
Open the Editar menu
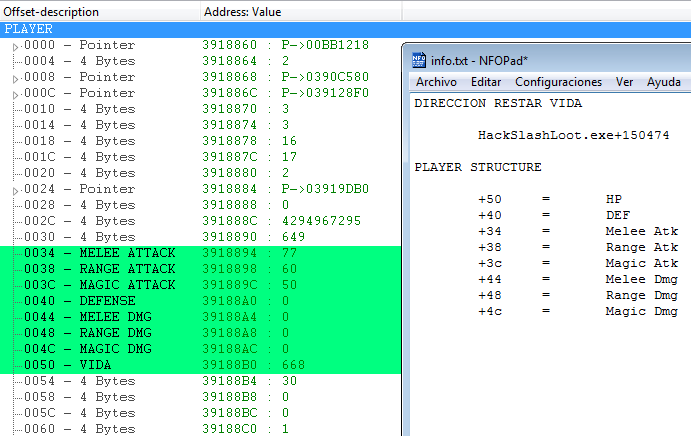click(486, 82)
